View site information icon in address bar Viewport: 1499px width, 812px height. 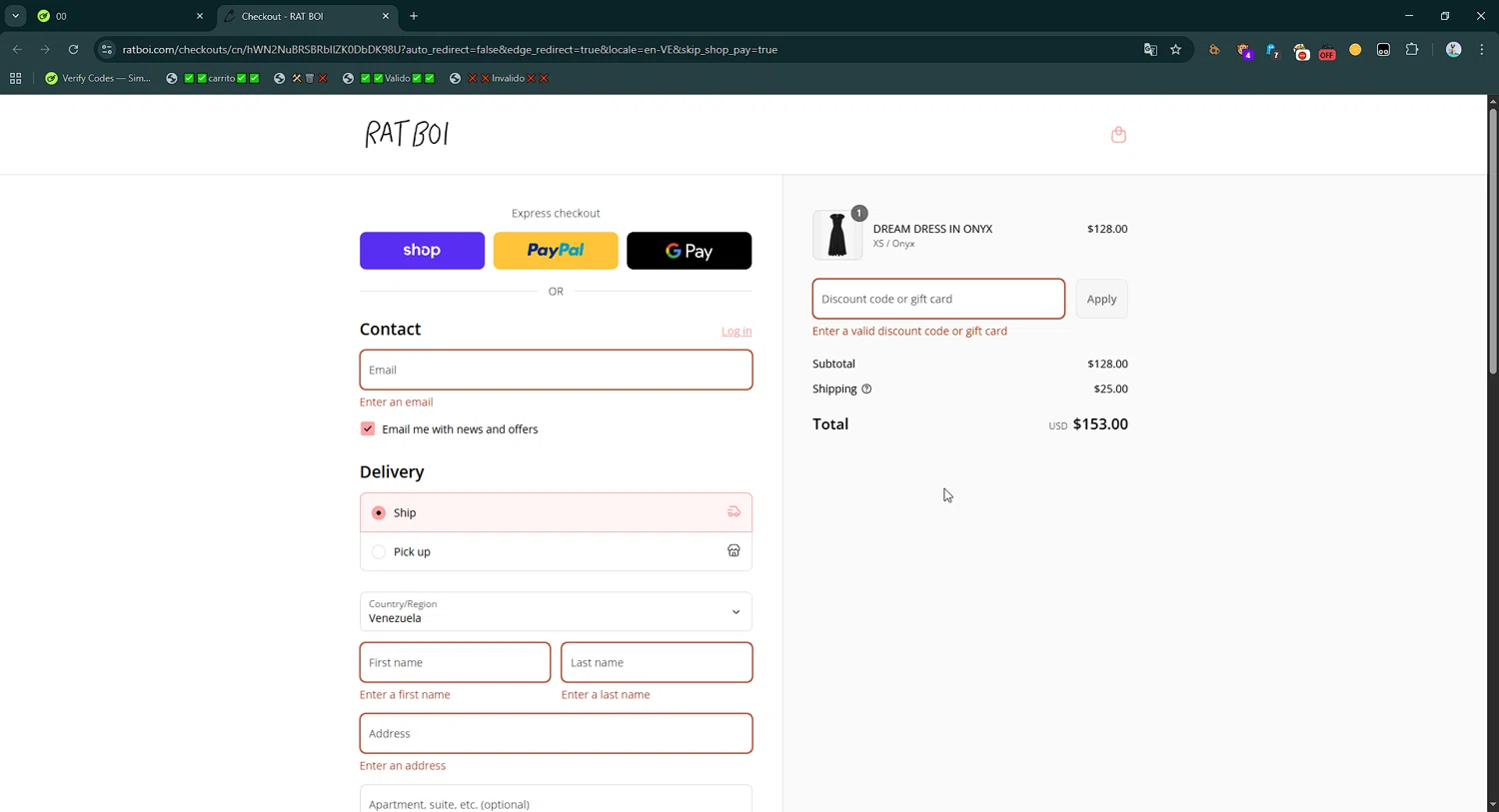click(x=107, y=49)
